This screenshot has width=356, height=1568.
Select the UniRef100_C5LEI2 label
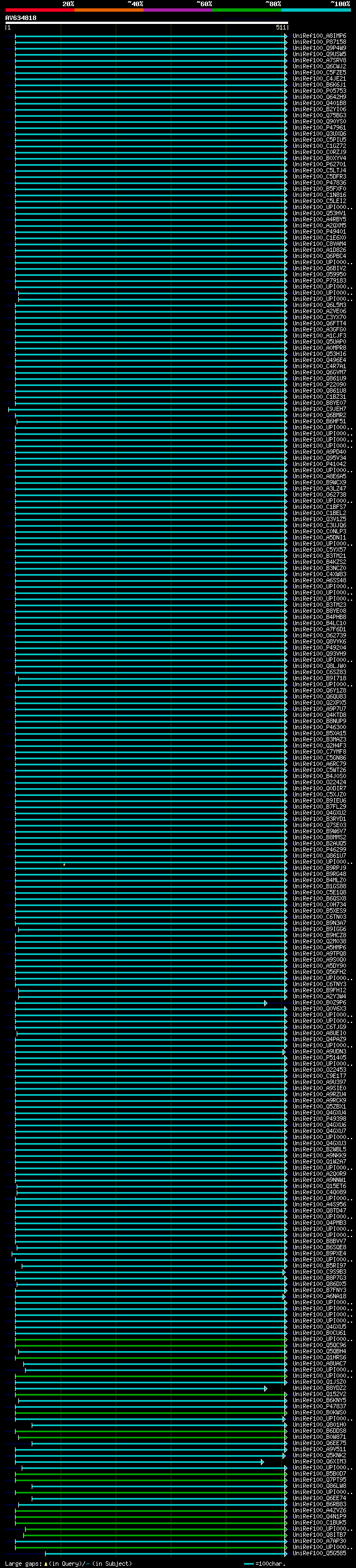(x=319, y=201)
